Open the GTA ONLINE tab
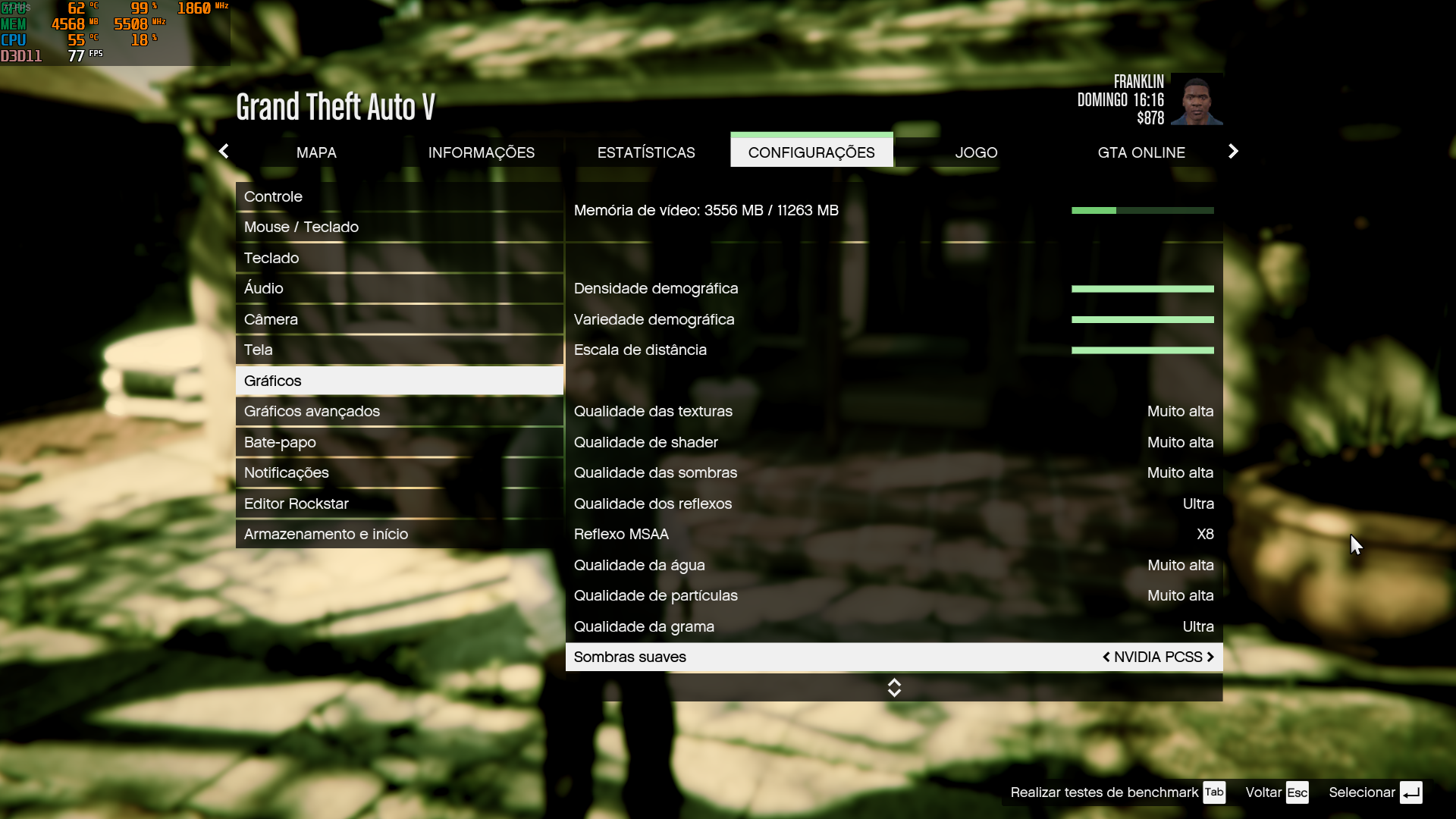 [x=1141, y=152]
